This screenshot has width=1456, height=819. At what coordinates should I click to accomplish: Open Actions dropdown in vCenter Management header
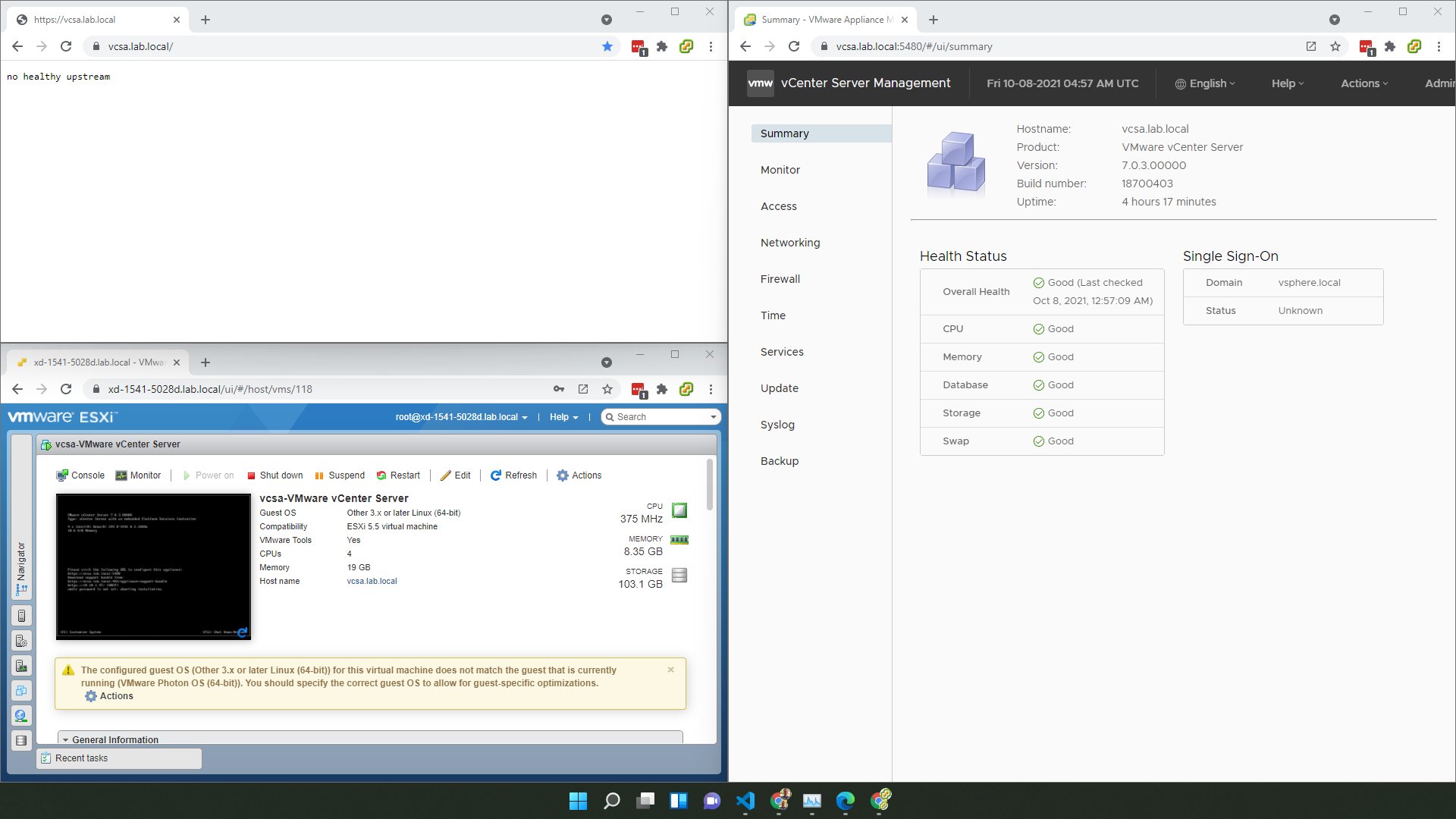(x=1364, y=83)
